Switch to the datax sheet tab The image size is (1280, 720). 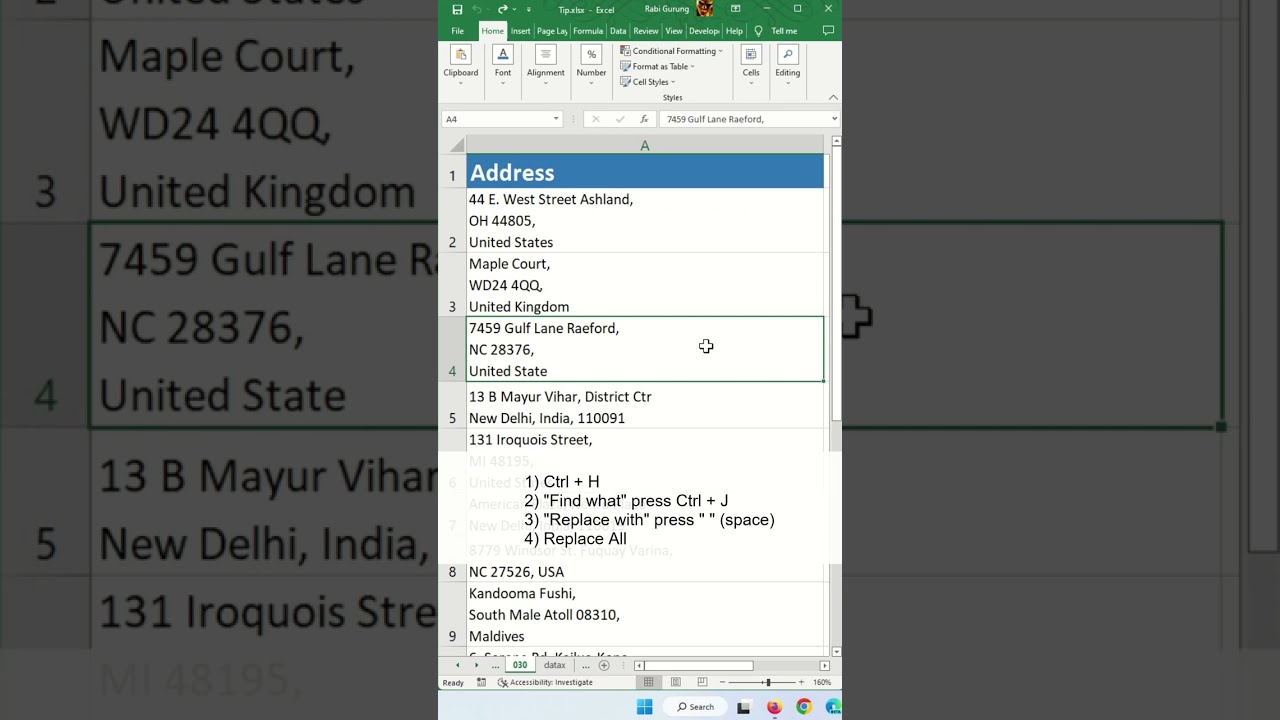(555, 665)
